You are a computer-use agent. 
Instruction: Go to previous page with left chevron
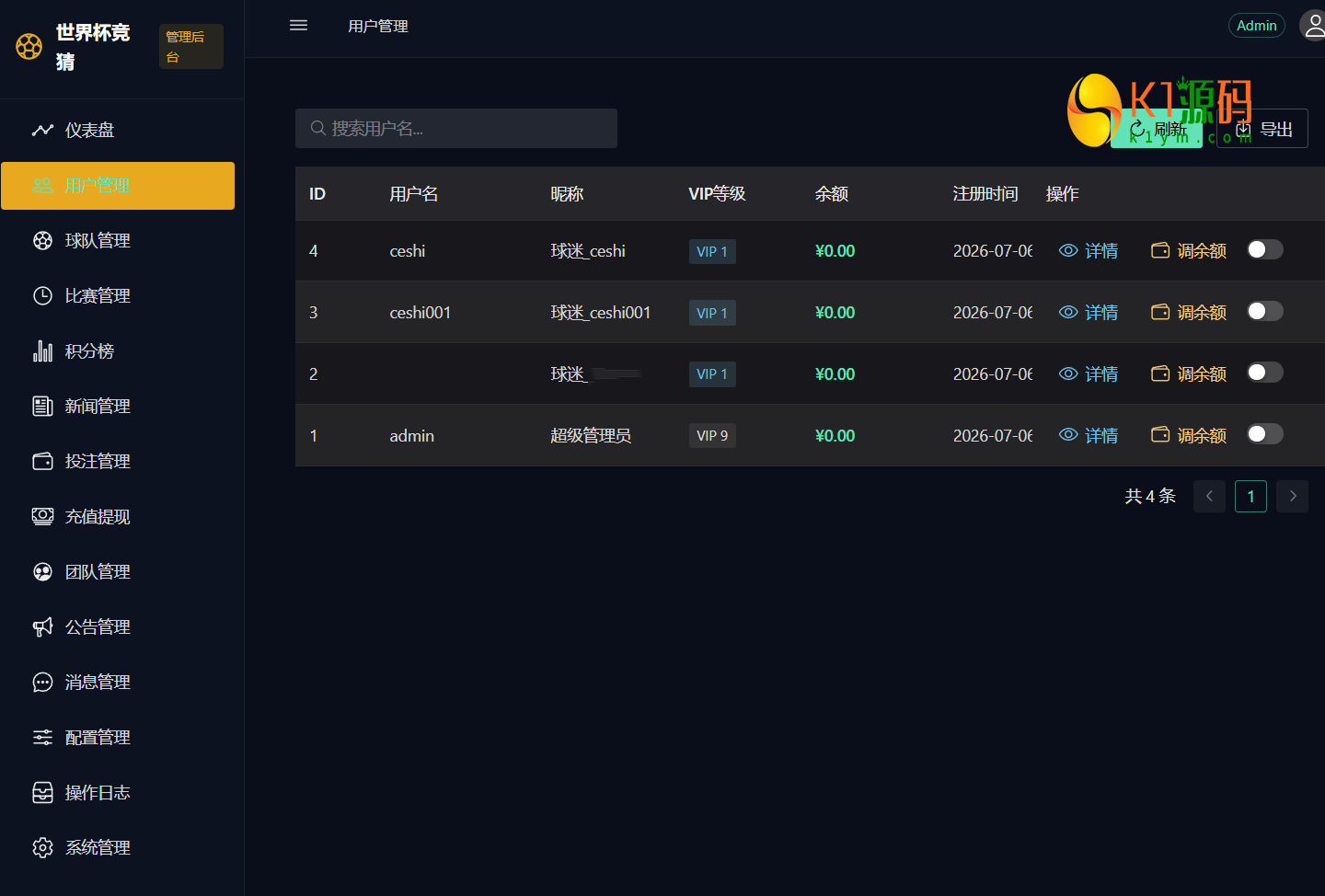coord(1209,496)
